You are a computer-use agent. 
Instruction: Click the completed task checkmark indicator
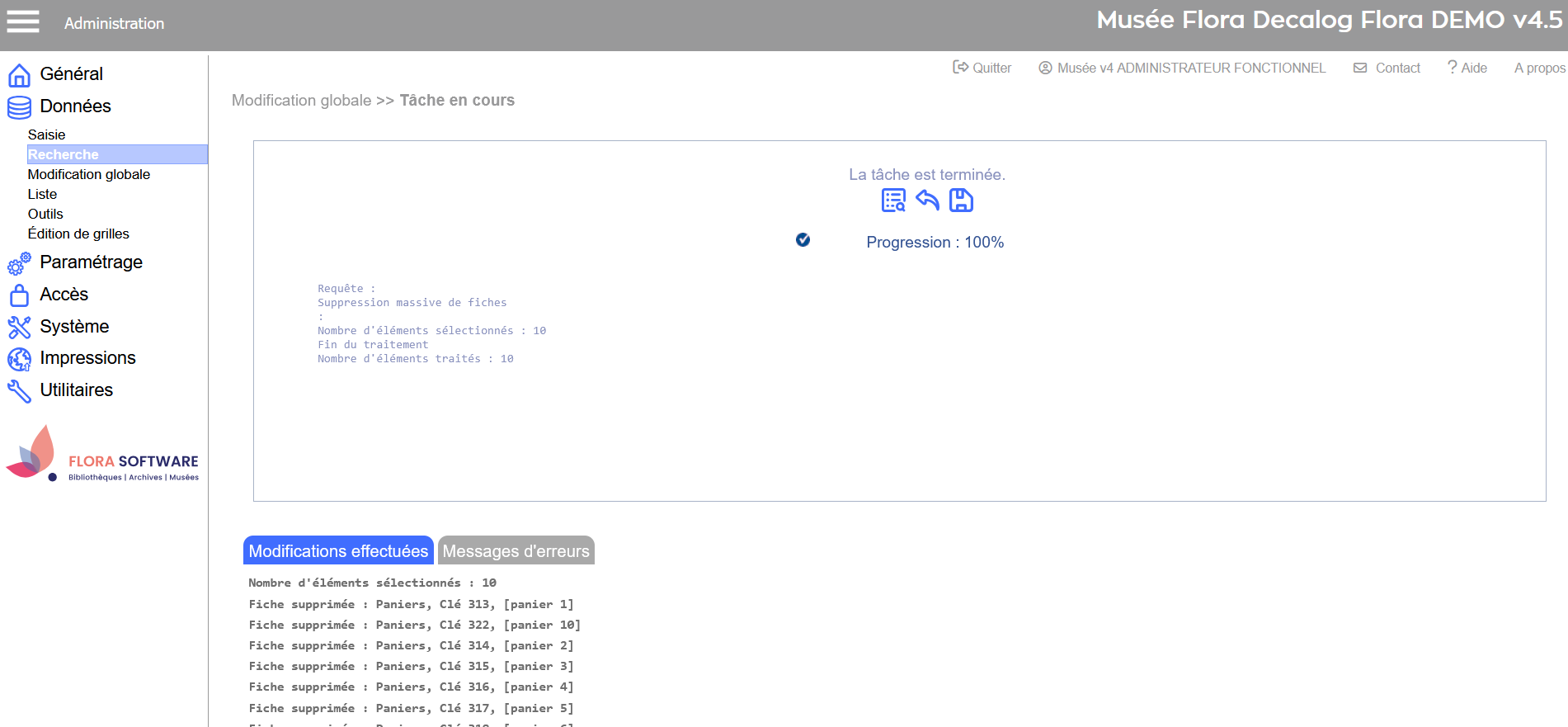803,240
